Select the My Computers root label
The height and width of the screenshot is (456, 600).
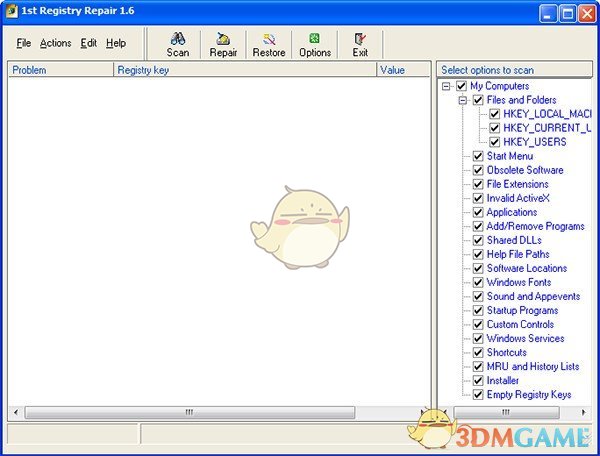tap(499, 86)
